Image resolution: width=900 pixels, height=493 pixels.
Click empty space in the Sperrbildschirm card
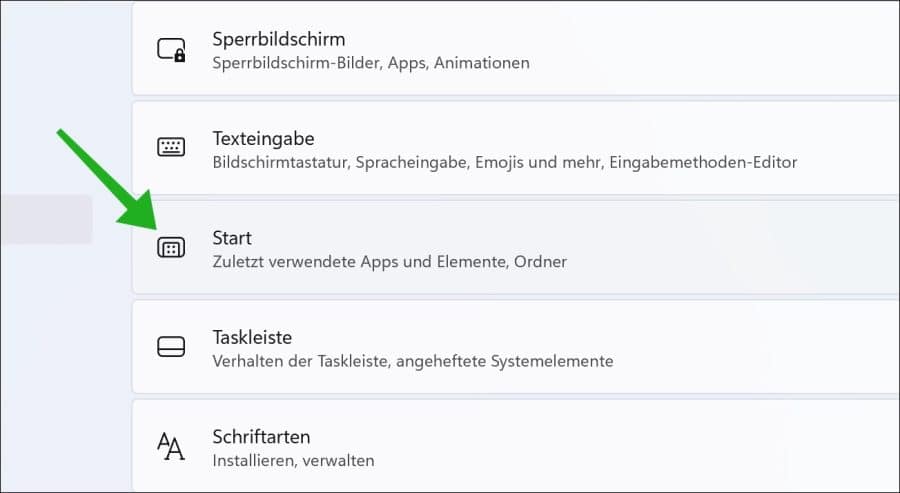720,50
